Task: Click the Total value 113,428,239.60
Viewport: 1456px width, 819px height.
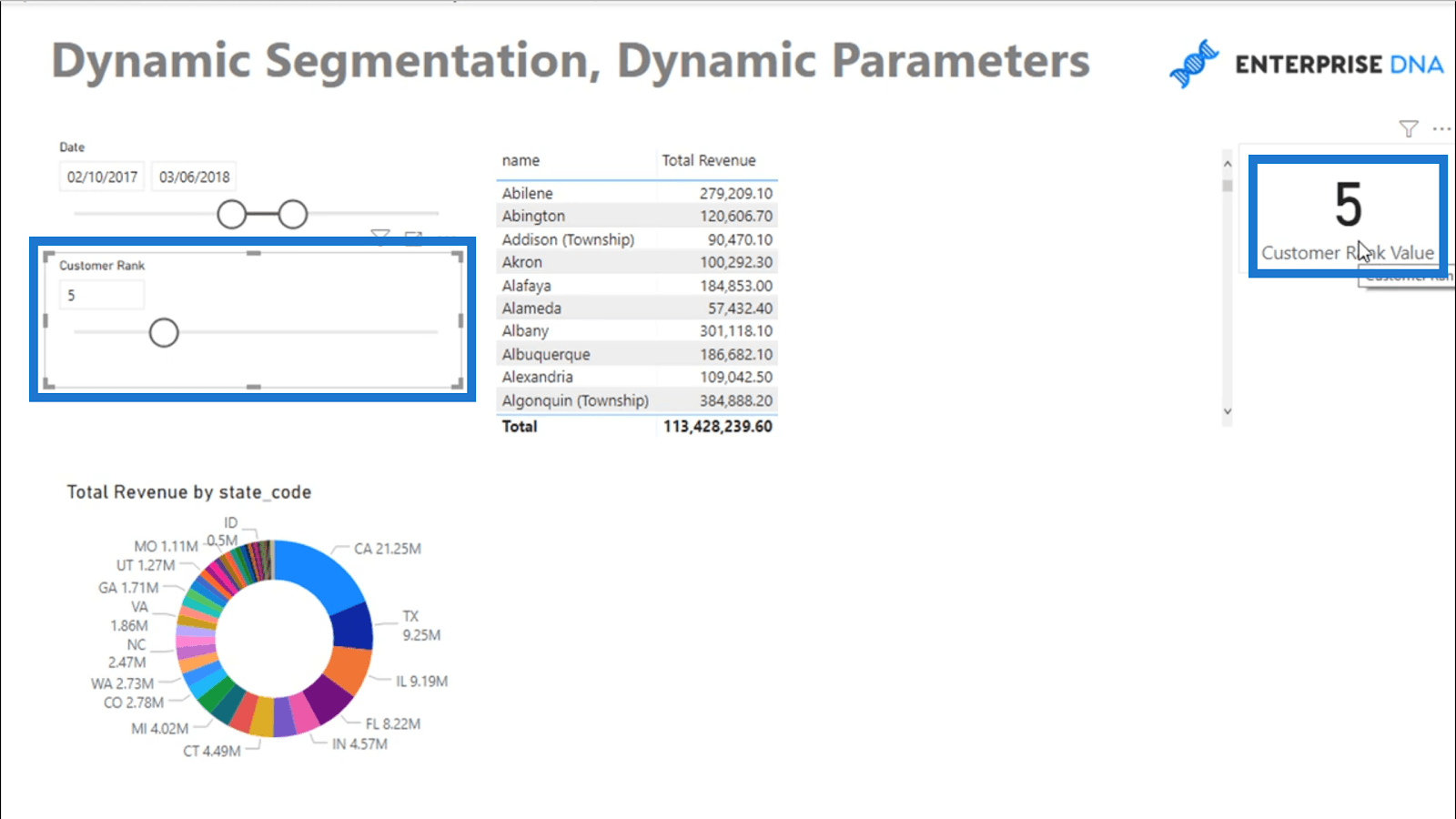Action: [x=717, y=426]
